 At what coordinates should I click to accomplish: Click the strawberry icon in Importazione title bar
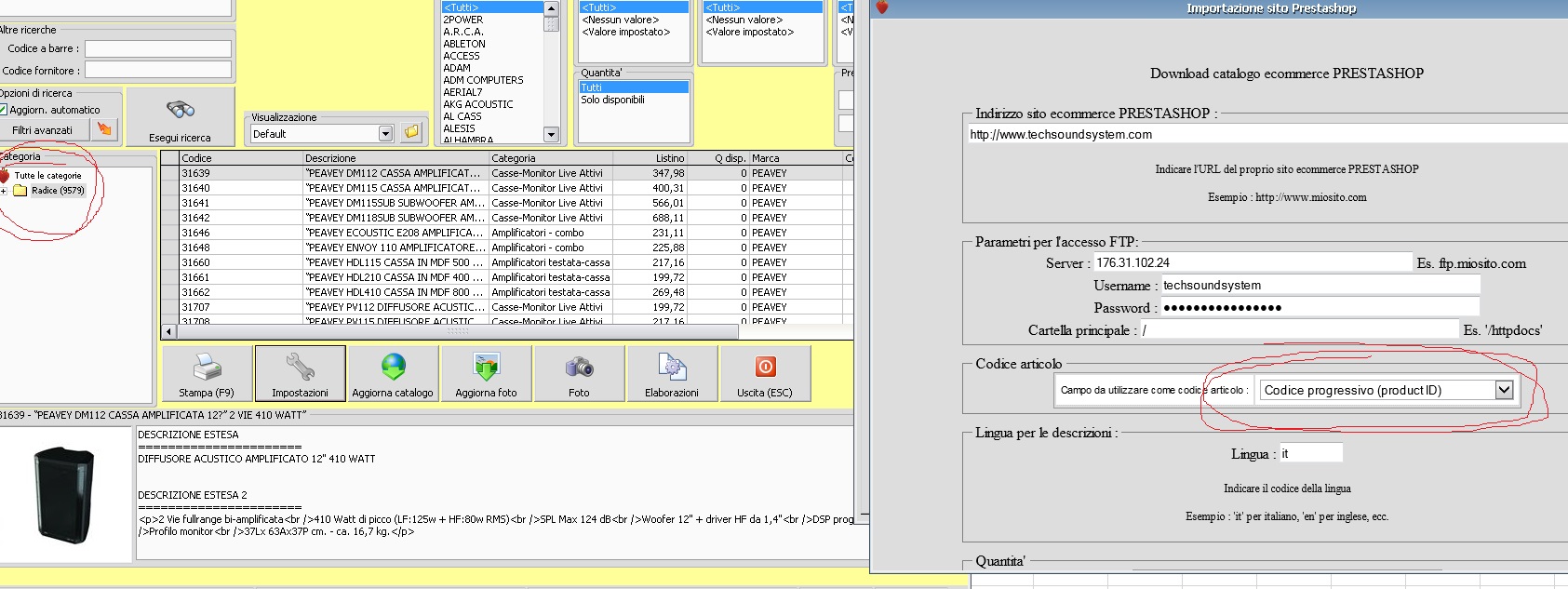[881, 7]
